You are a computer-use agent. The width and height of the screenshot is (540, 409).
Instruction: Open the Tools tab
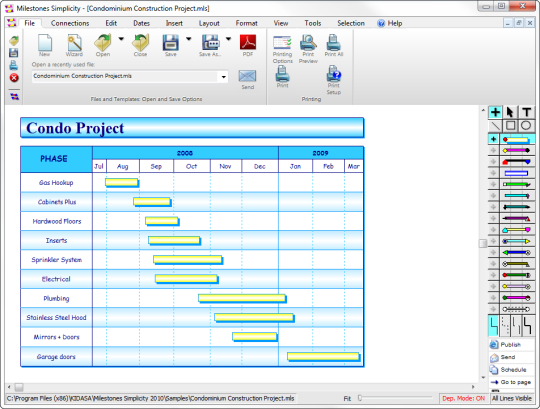point(313,23)
